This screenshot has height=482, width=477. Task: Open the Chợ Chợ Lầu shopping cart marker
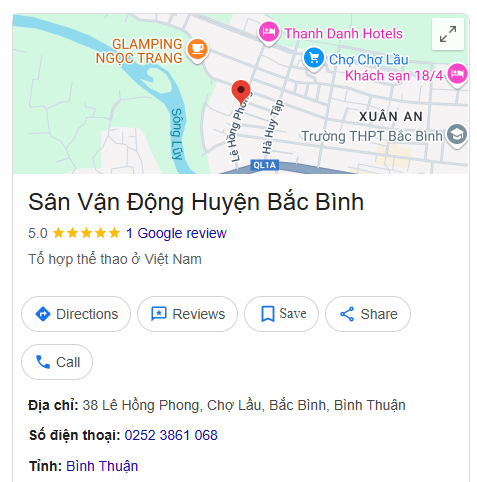[x=314, y=59]
